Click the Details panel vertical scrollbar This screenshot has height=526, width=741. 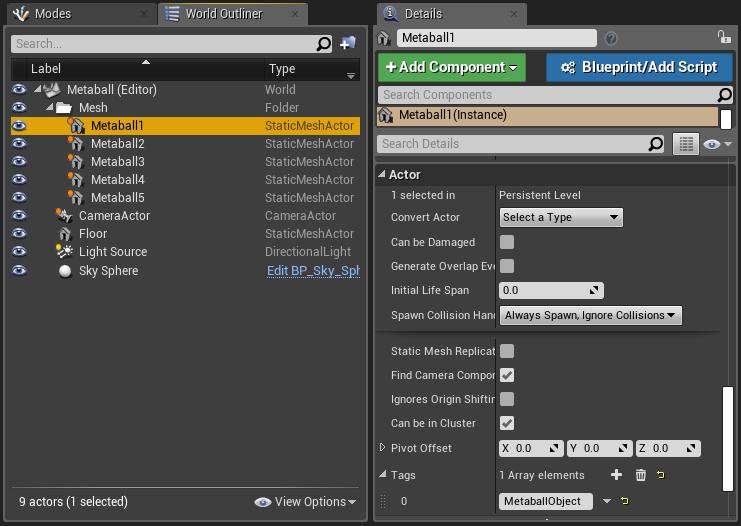(728, 439)
